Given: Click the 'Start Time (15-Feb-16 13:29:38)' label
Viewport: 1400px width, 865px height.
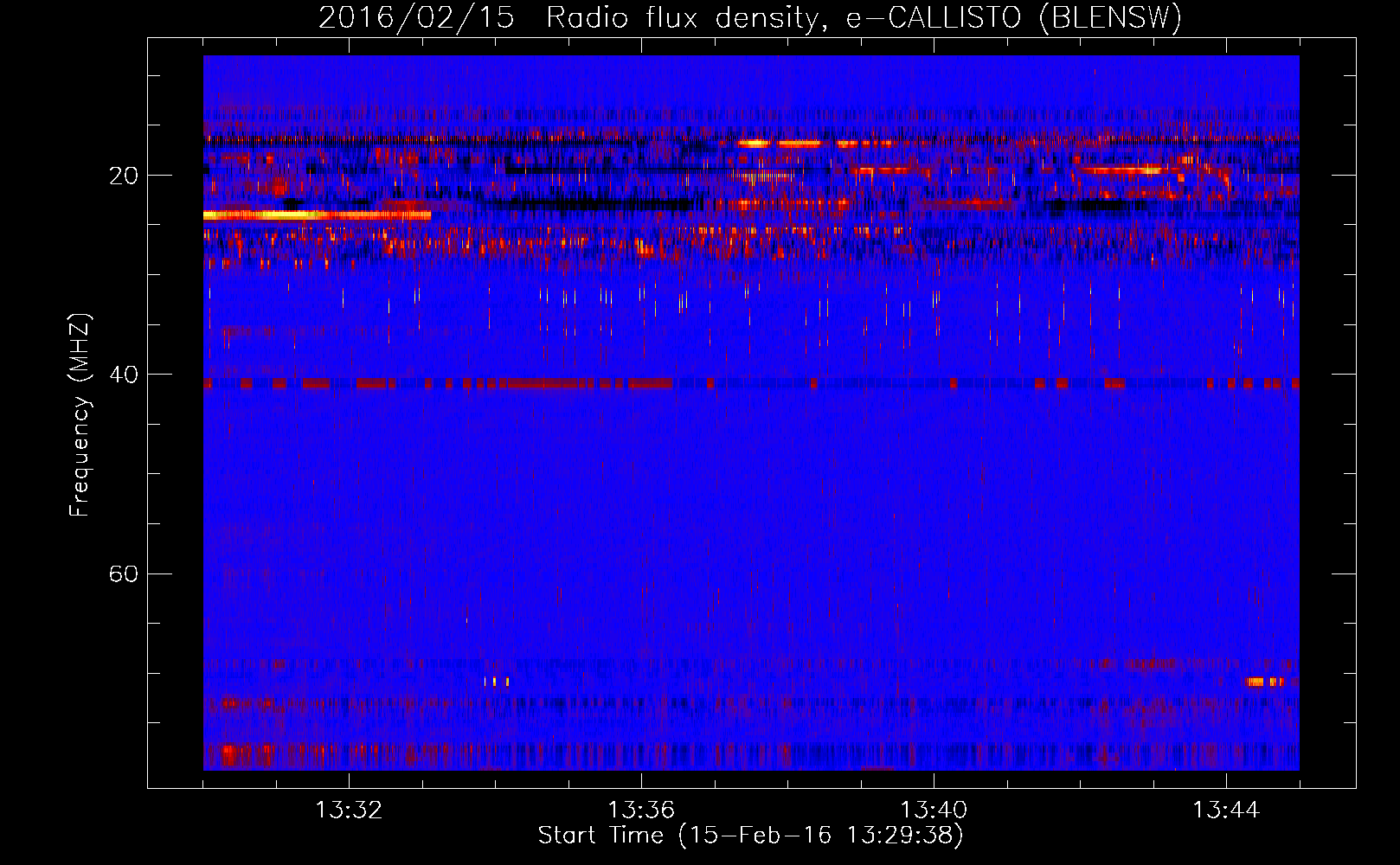Looking at the screenshot, I should [x=750, y=836].
